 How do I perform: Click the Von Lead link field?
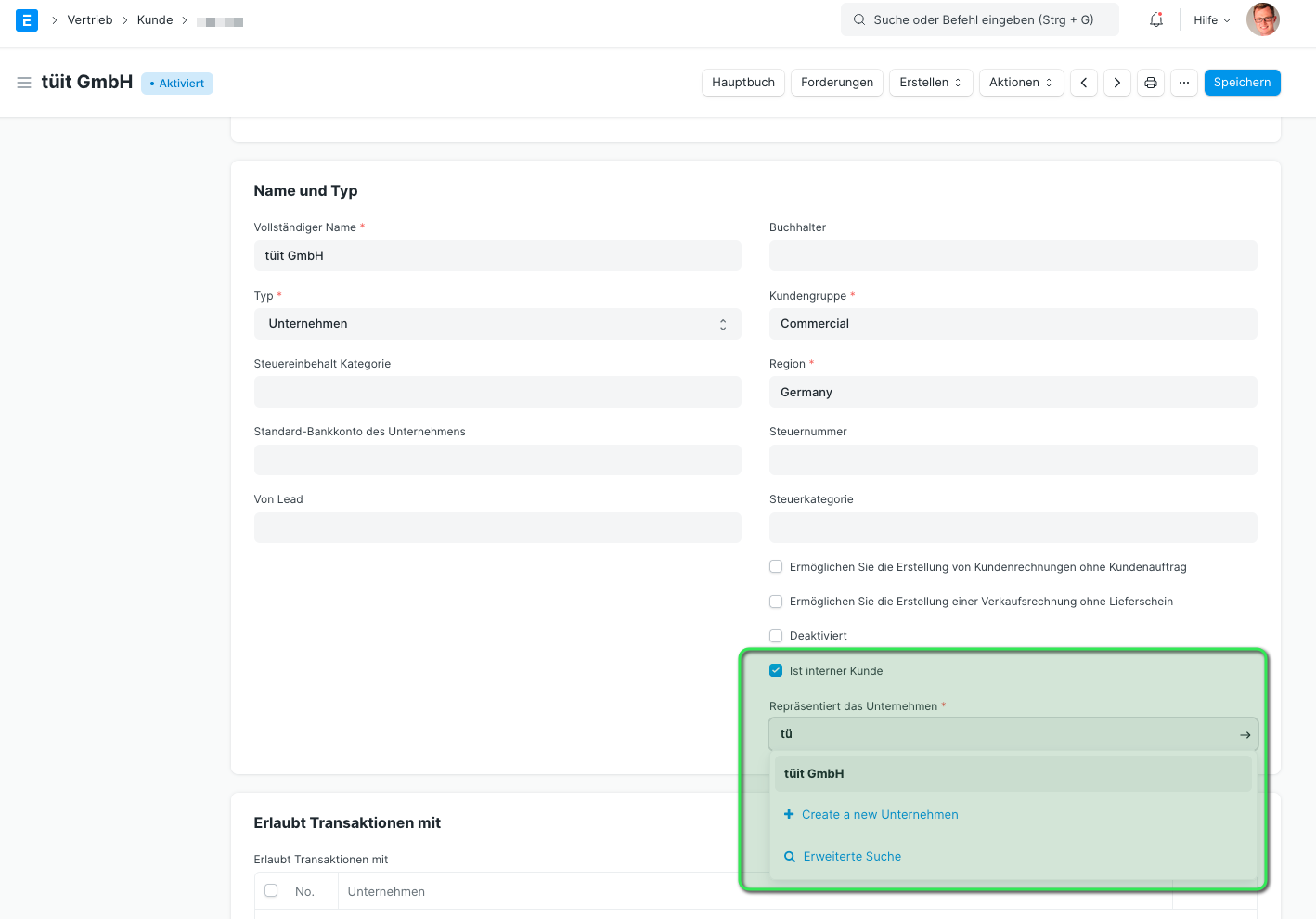tap(497, 527)
